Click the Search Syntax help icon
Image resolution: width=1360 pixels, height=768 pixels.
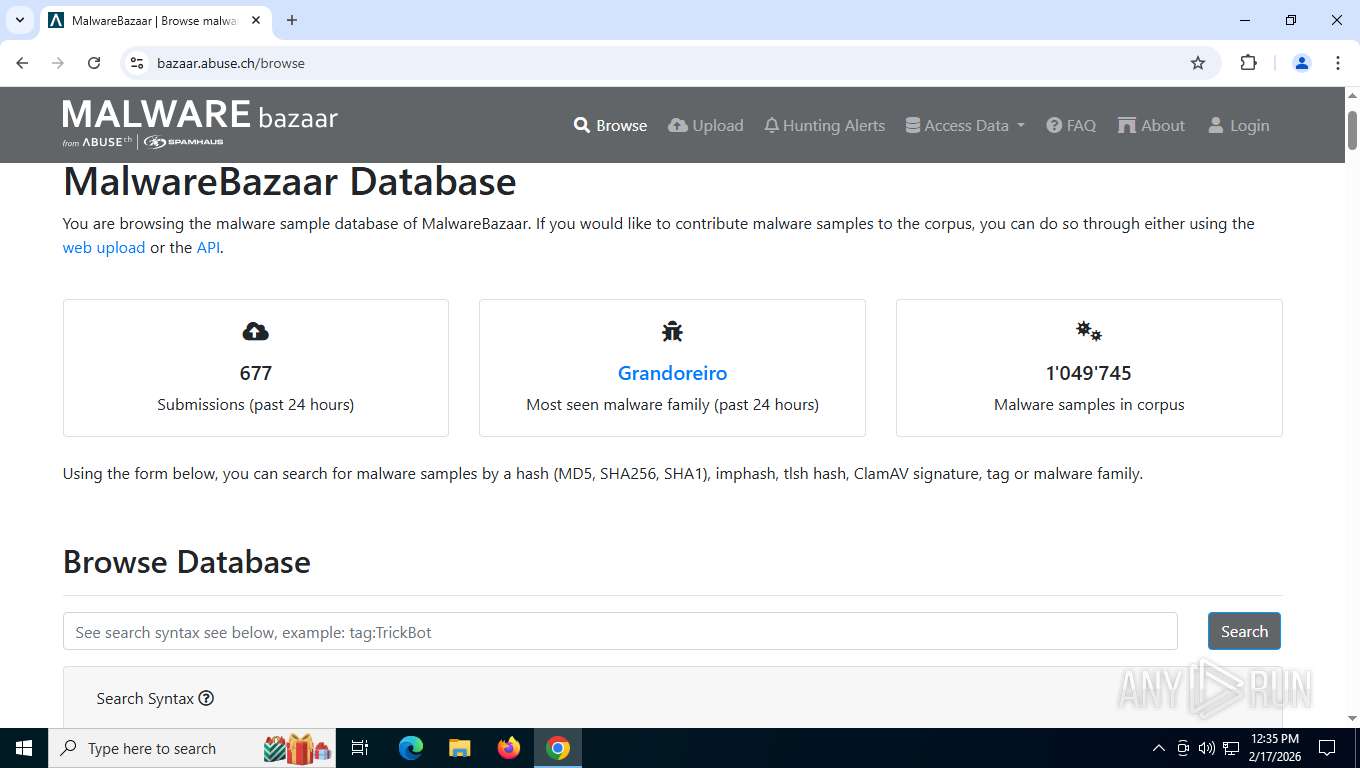click(x=206, y=698)
